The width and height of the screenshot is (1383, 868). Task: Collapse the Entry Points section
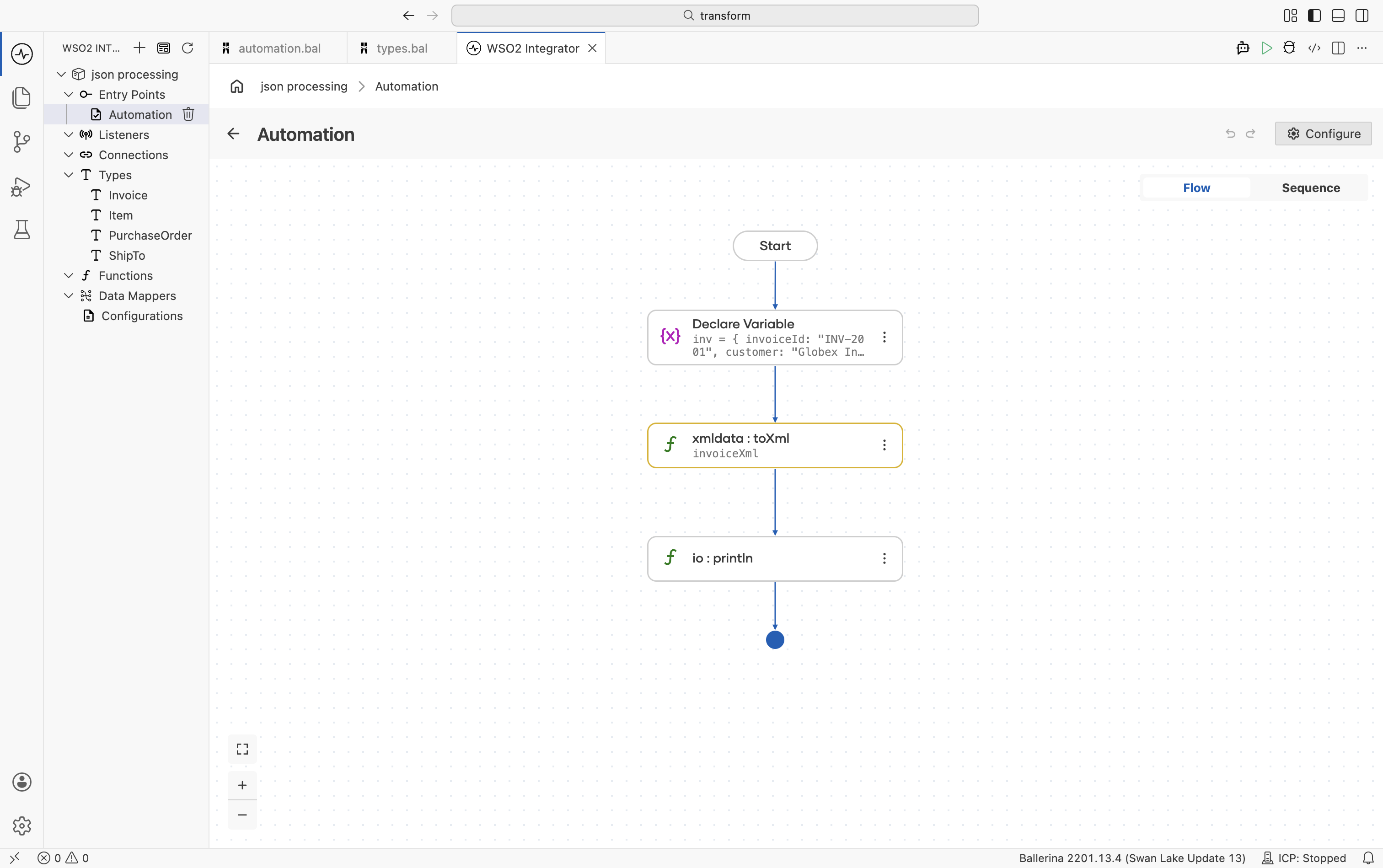(x=69, y=94)
